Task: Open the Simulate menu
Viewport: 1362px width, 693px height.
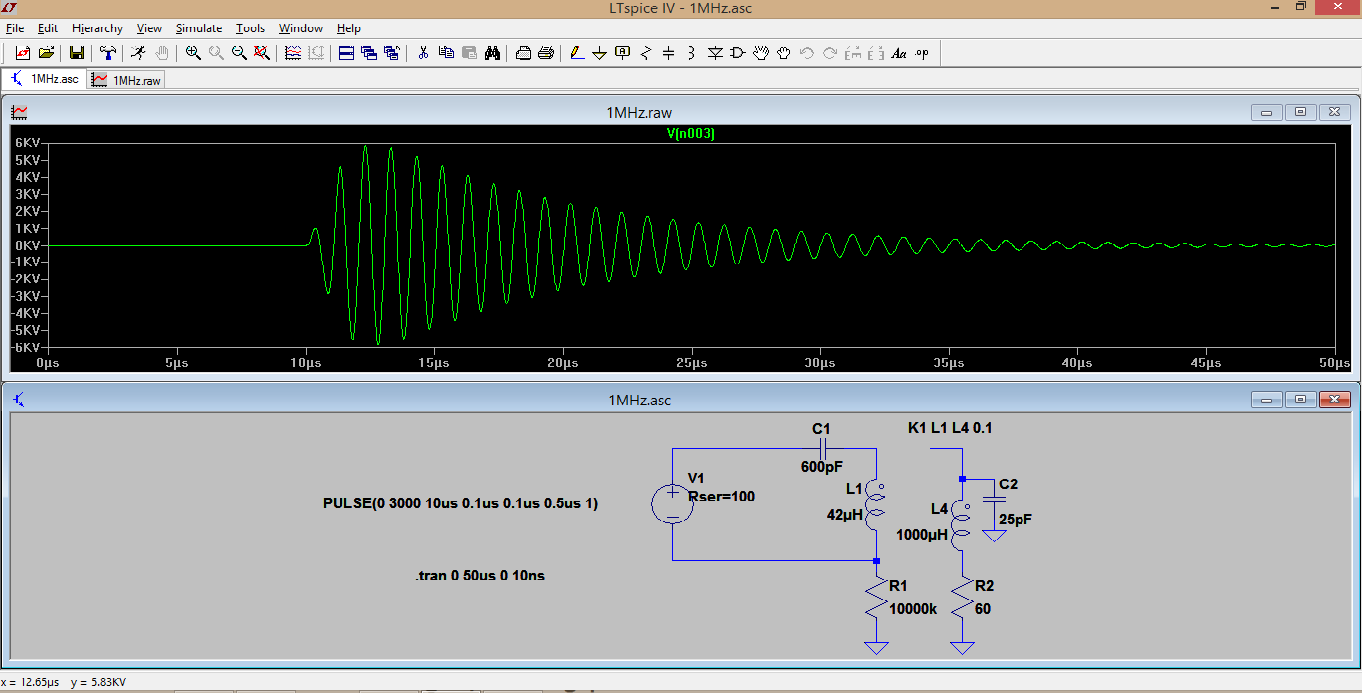Action: [199, 28]
